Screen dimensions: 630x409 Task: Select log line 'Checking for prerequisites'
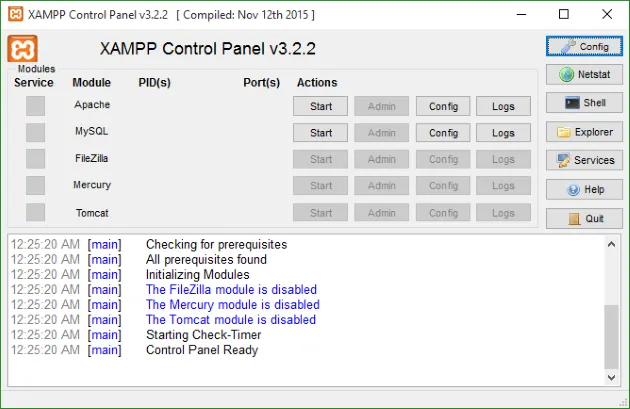(217, 244)
